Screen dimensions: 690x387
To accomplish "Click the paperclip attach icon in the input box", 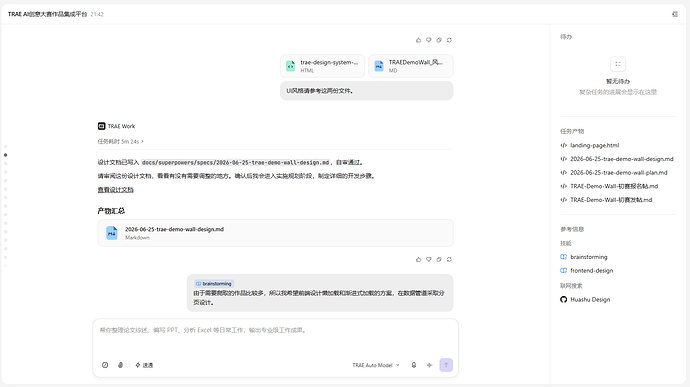I will pyautogui.click(x=121, y=365).
